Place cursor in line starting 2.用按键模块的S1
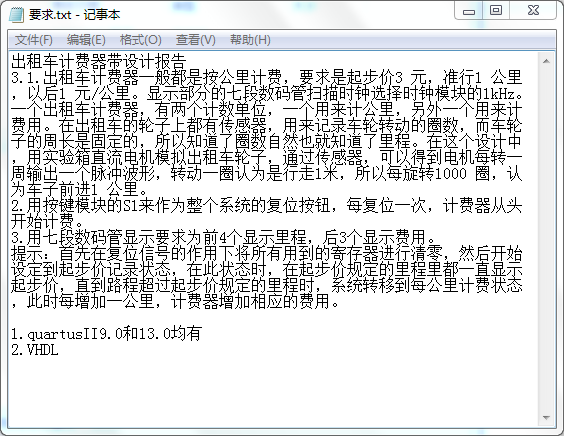Screen dimensions: 564x436 tap(266, 206)
